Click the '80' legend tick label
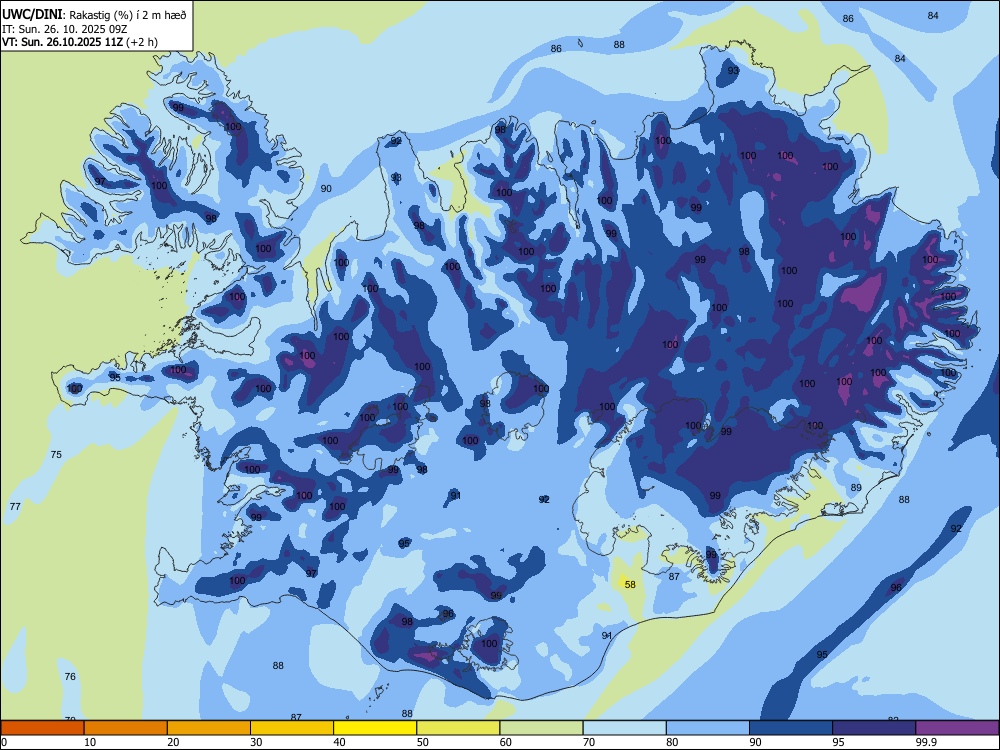Viewport: 1000px width, 750px height. click(x=672, y=742)
